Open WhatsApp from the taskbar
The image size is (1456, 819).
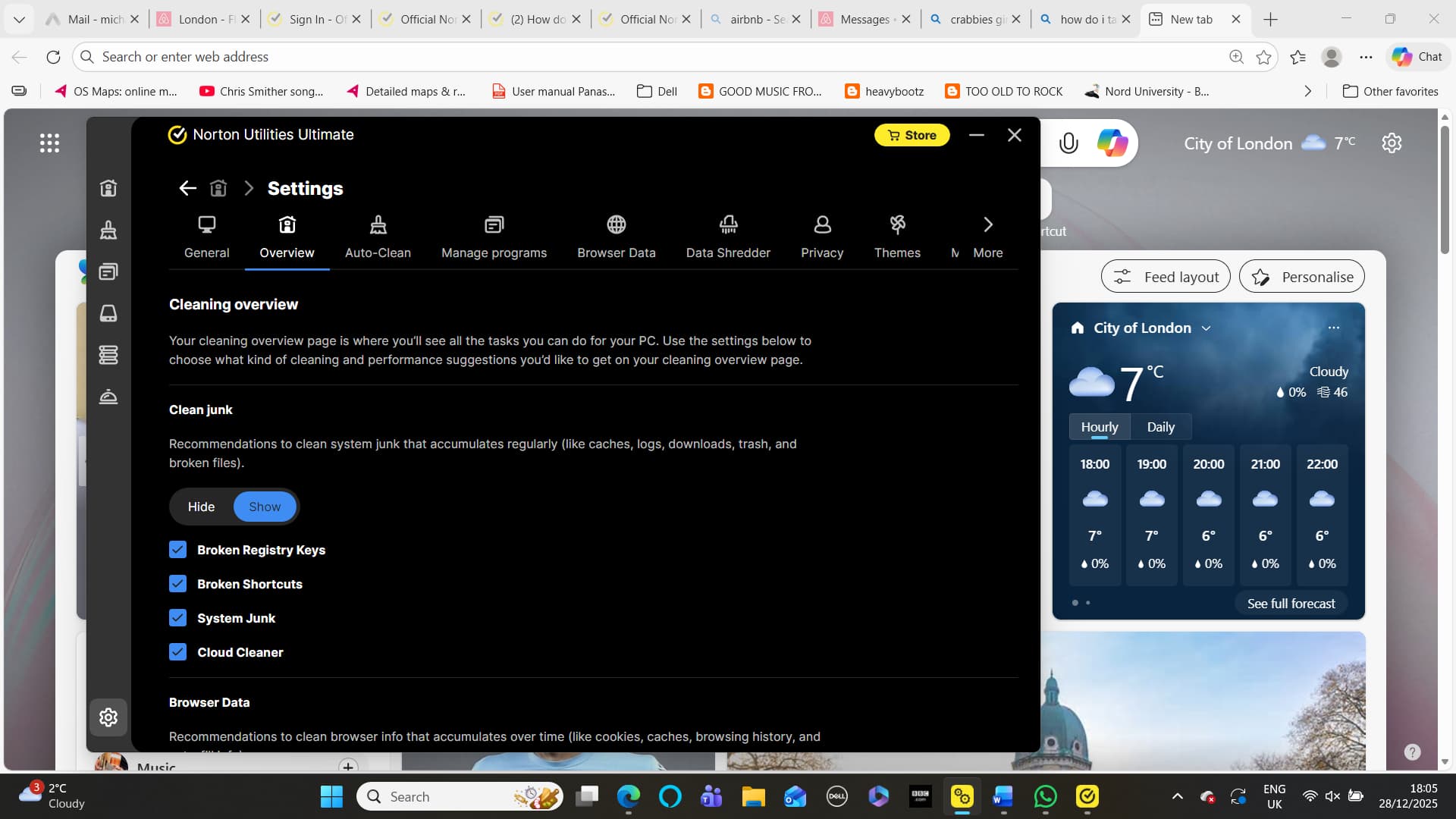click(x=1045, y=797)
